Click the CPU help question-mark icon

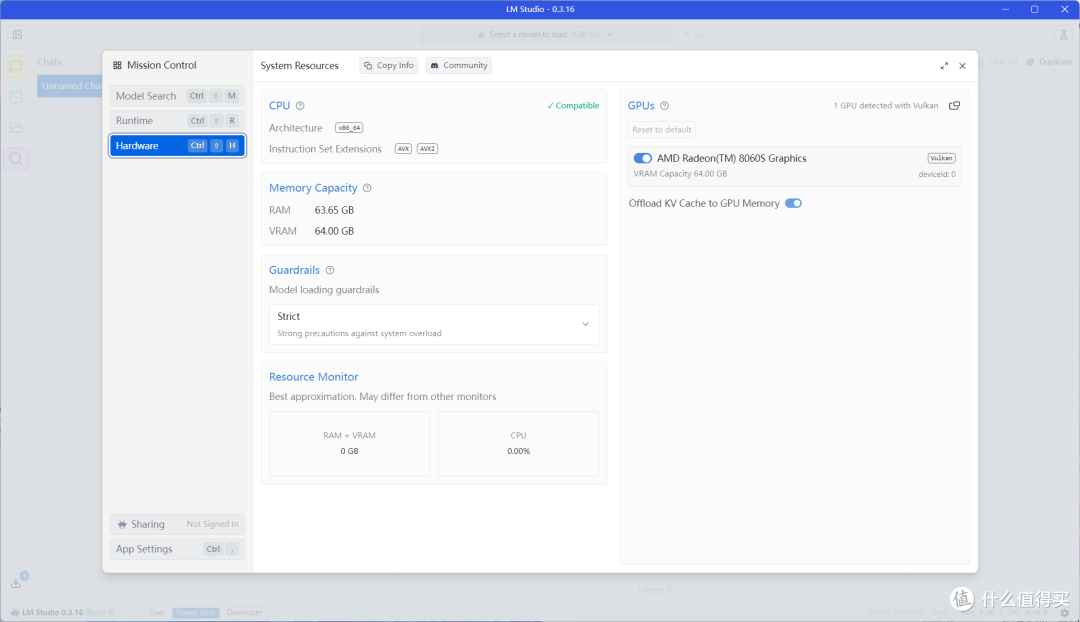point(300,106)
